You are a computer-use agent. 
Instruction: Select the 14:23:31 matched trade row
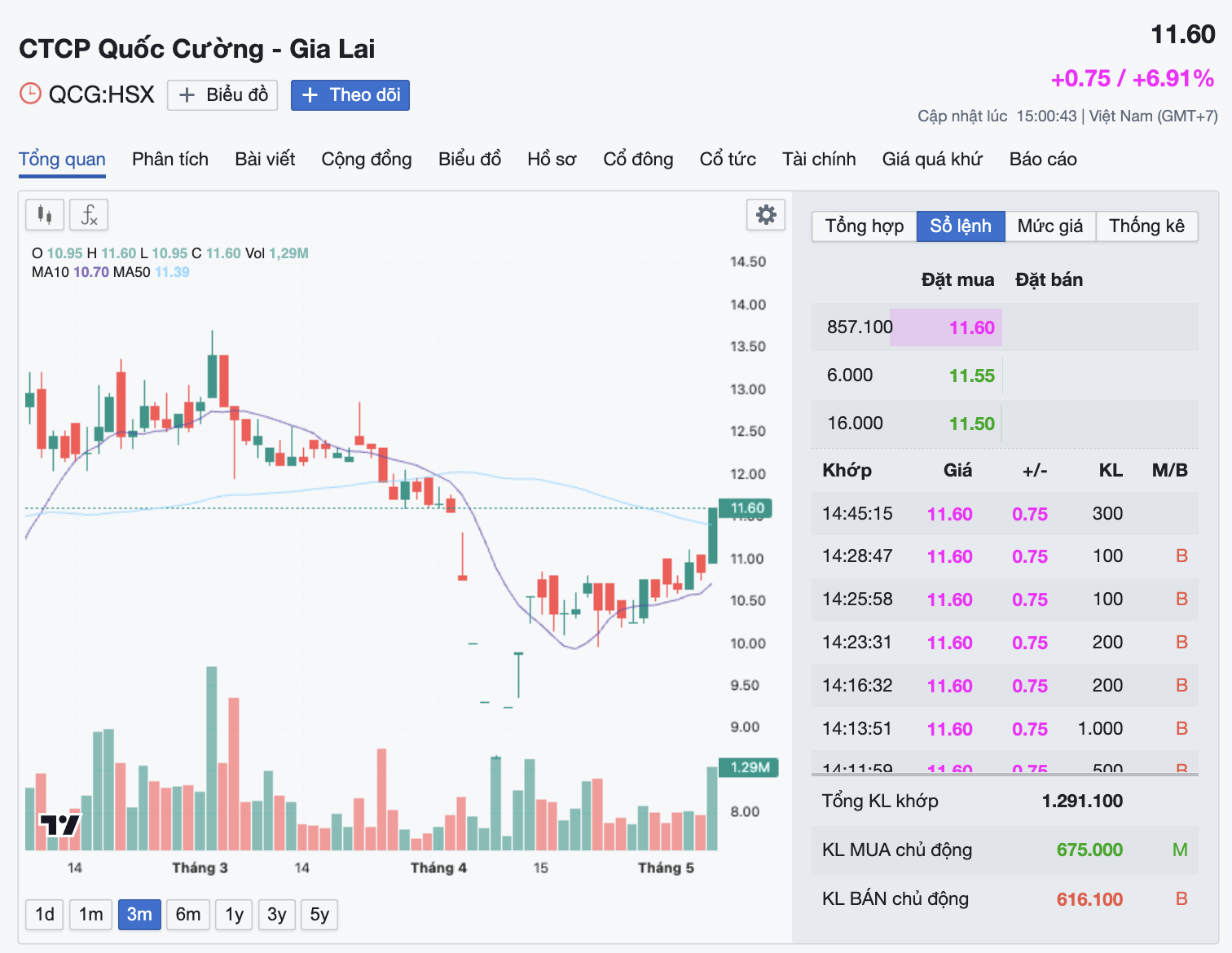point(1005,643)
